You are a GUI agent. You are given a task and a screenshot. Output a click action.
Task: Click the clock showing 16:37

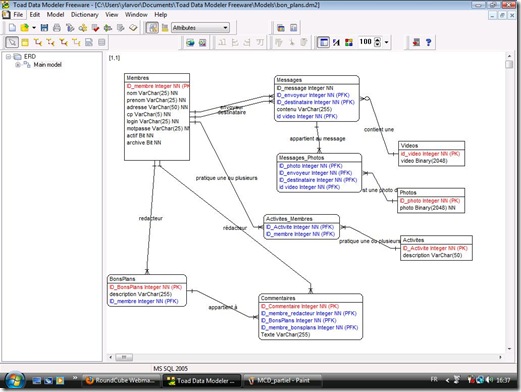click(x=503, y=380)
